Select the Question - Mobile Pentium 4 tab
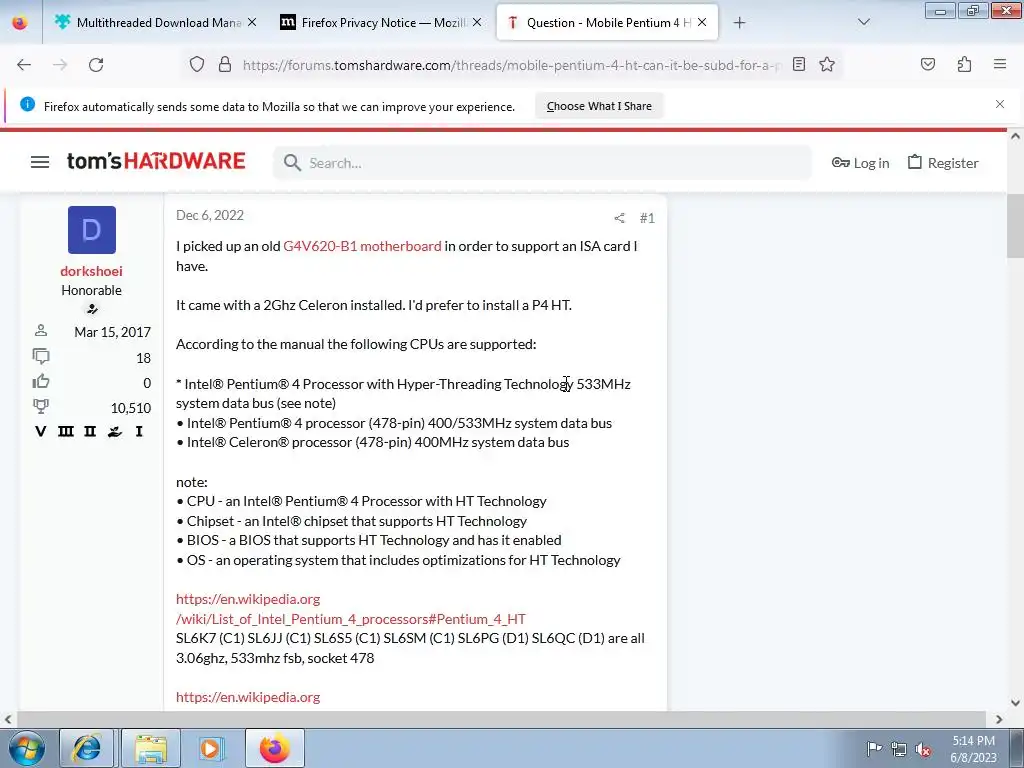Viewport: 1024px width, 768px height. pyautogui.click(x=607, y=23)
